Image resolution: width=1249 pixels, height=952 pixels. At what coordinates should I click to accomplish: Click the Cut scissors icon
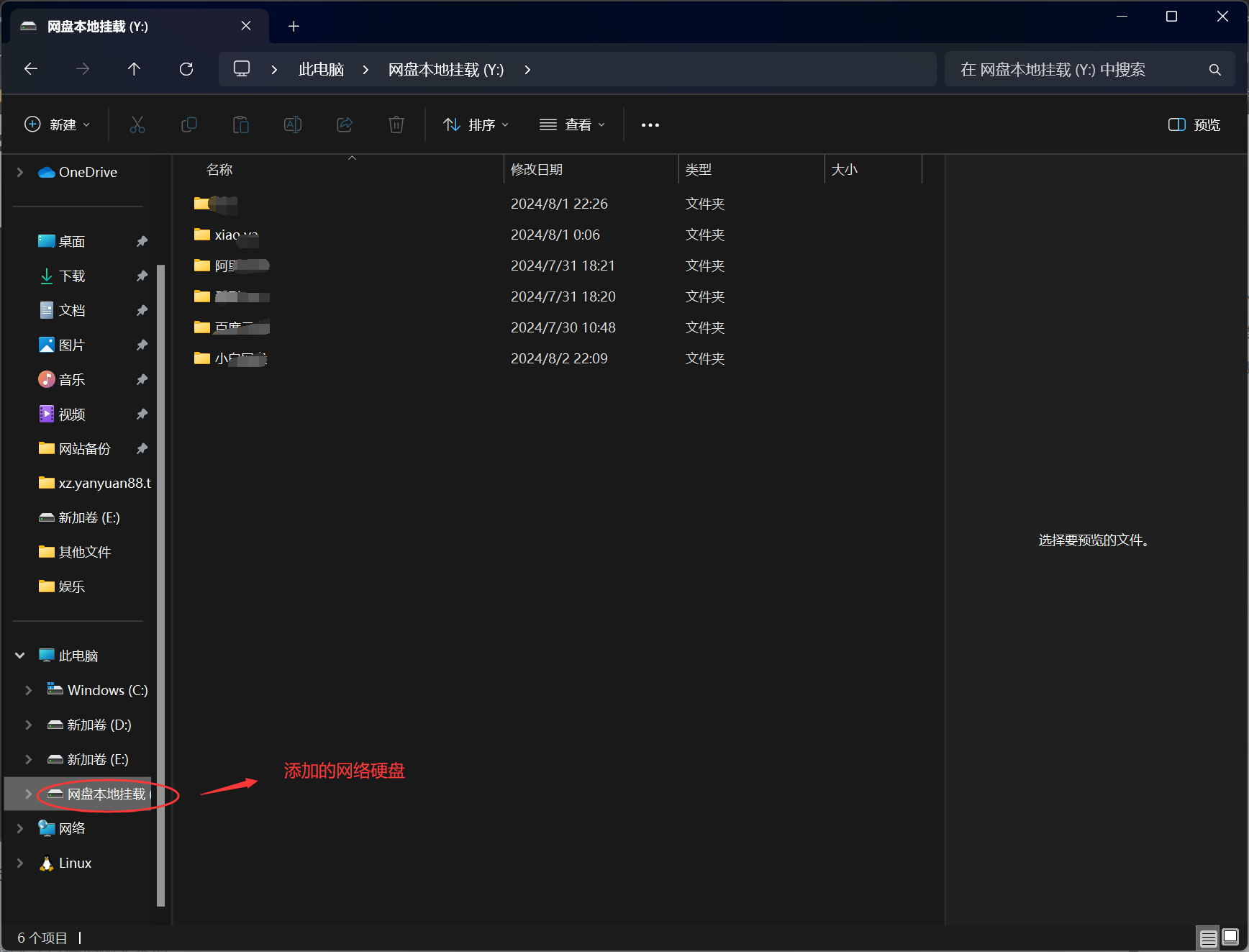pyautogui.click(x=137, y=124)
